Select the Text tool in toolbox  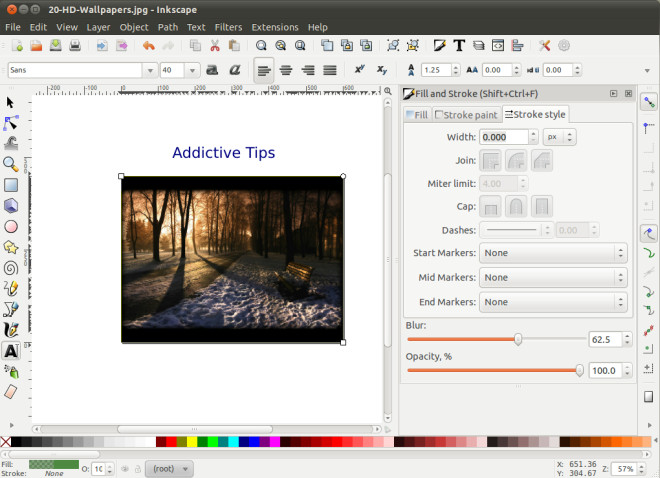tap(11, 351)
